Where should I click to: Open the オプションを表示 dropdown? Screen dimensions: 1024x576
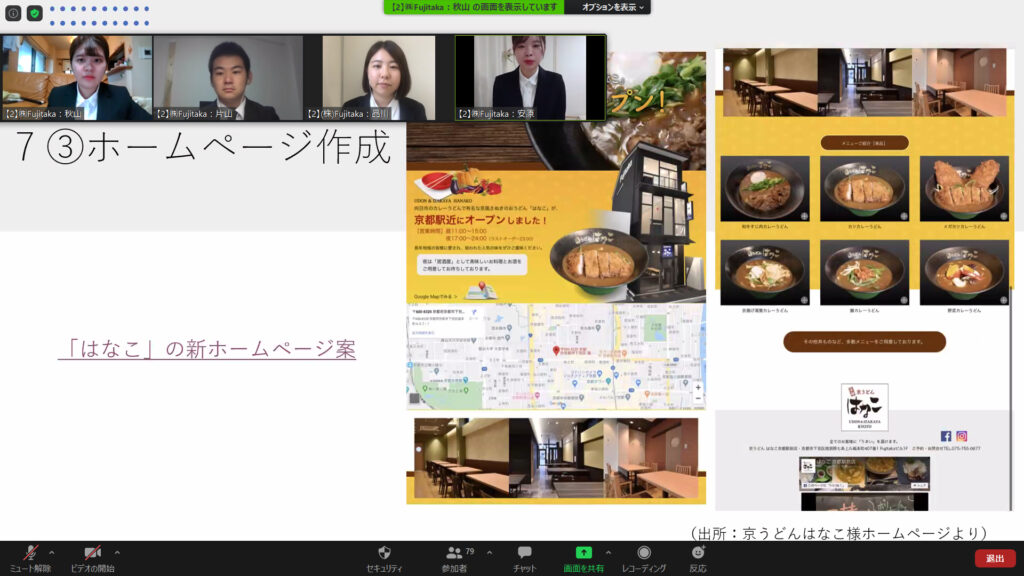point(612,7)
